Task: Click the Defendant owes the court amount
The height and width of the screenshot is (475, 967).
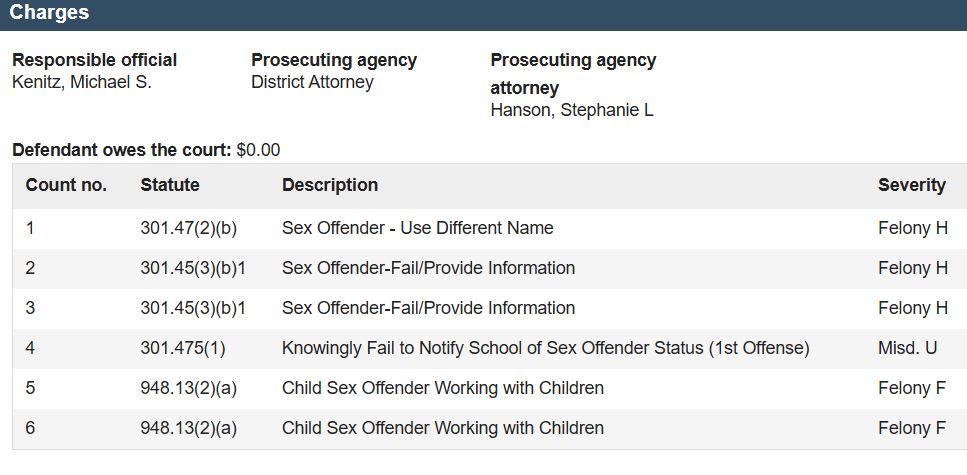Action: [258, 150]
